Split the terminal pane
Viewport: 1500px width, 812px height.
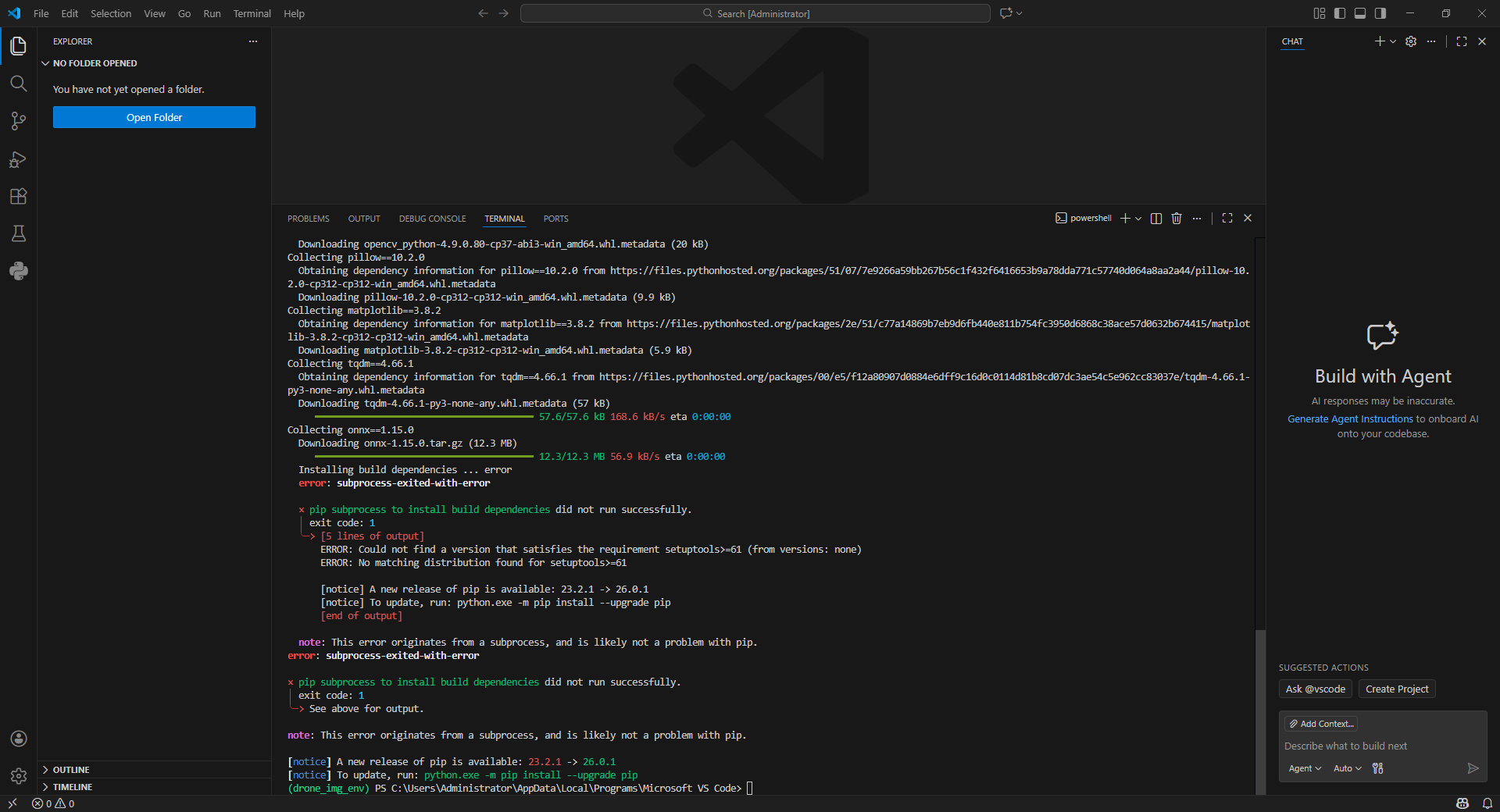click(x=1156, y=219)
